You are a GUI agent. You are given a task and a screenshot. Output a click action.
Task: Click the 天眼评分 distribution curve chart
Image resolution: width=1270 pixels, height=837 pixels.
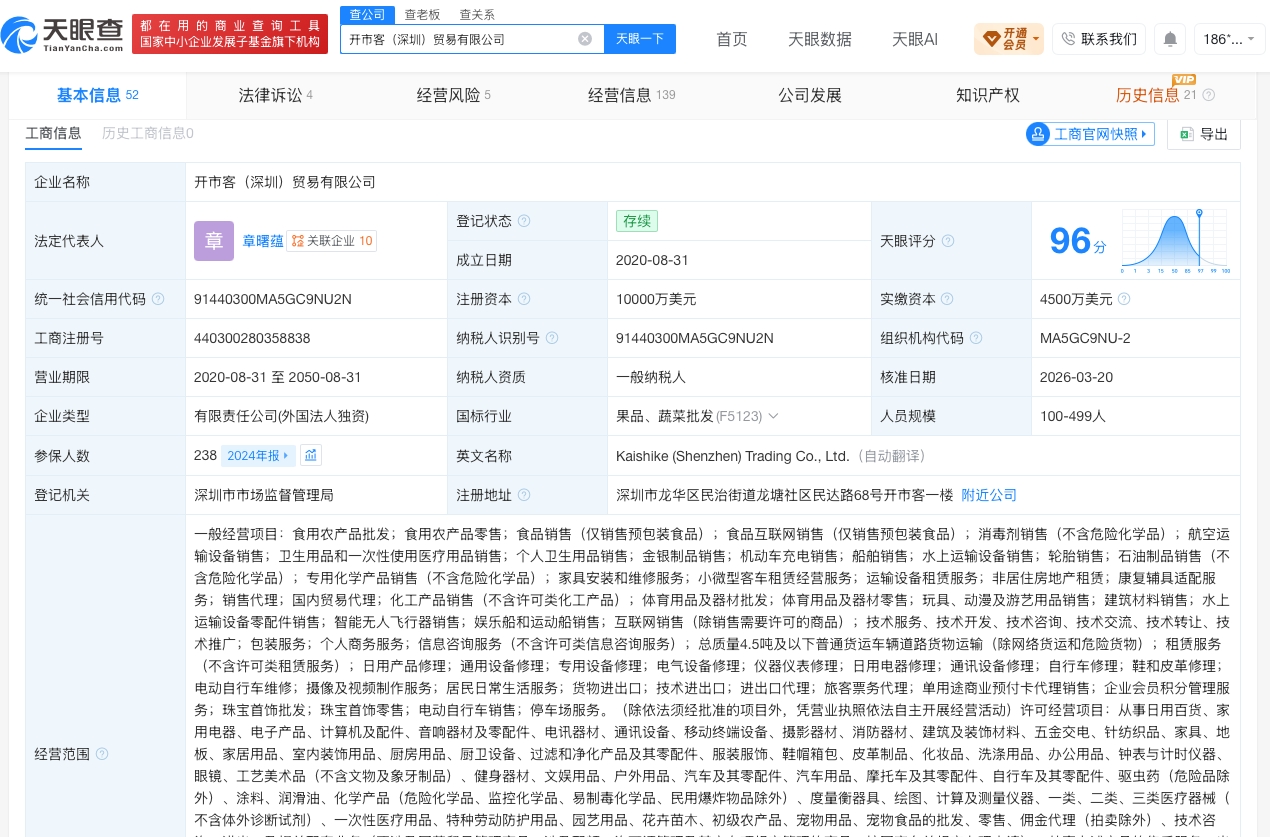click(1176, 241)
